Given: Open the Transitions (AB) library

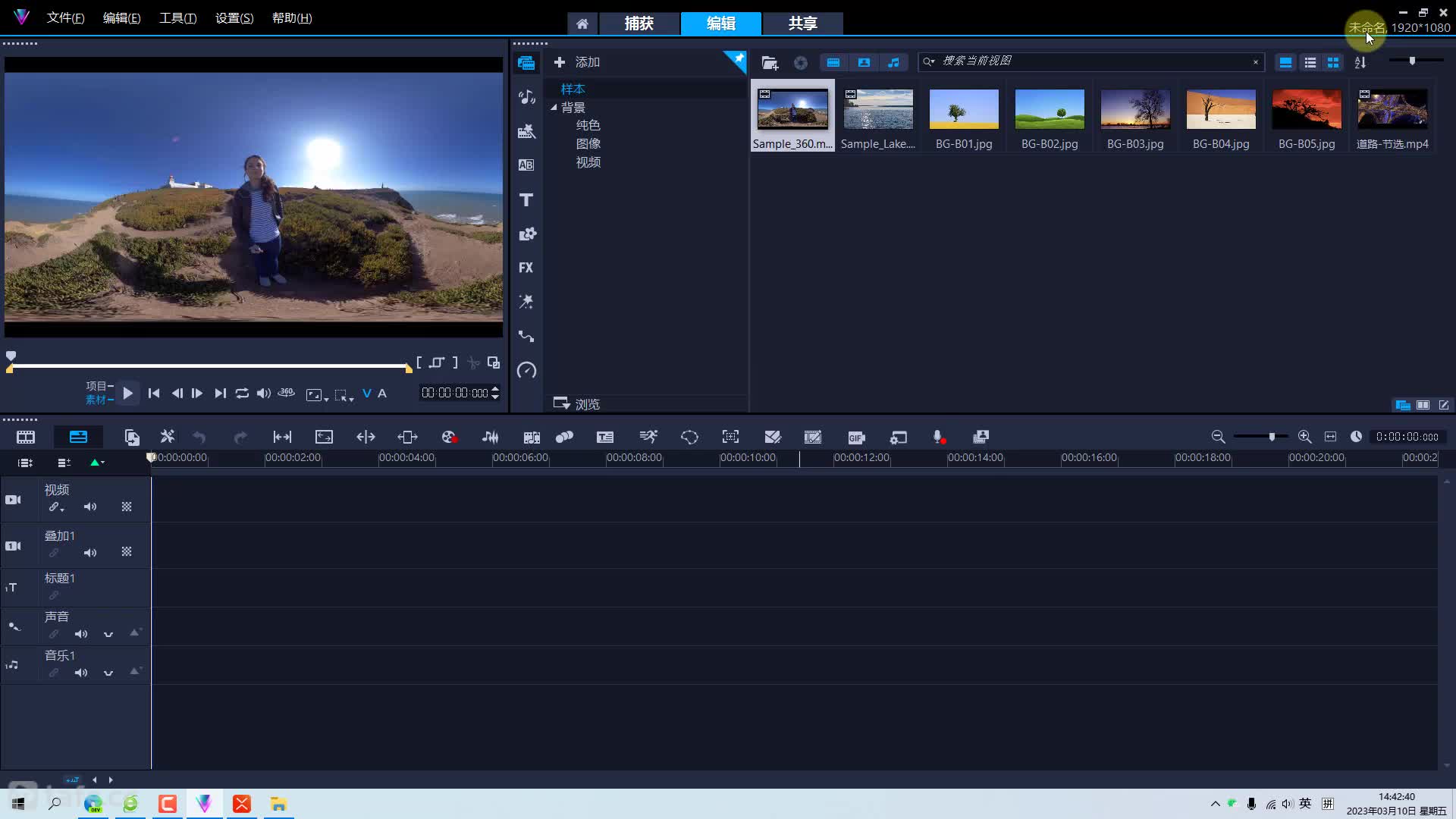Looking at the screenshot, I should pos(526,165).
